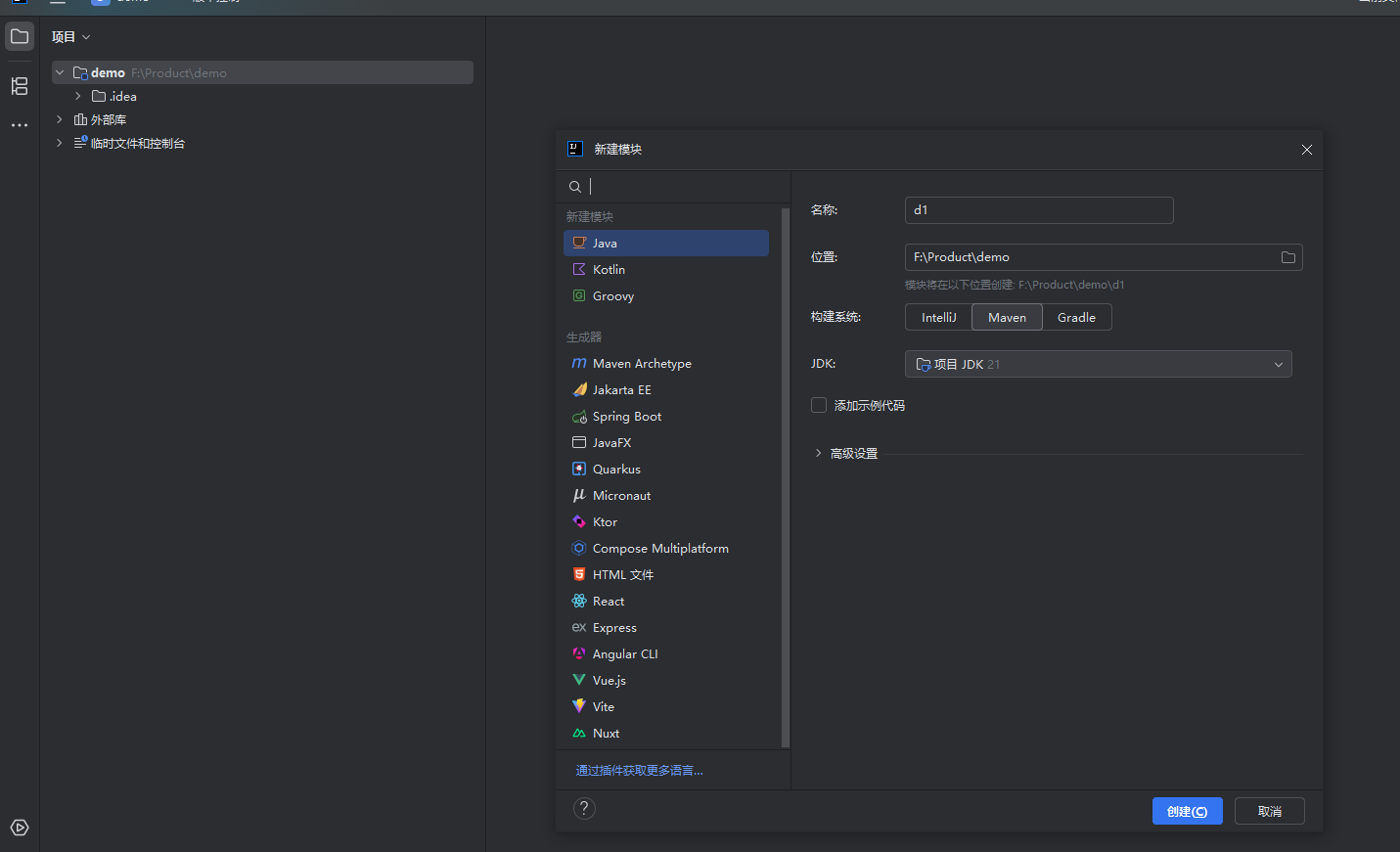Image resolution: width=1400 pixels, height=852 pixels.
Task: Select Gradle as build system
Action: (1076, 318)
